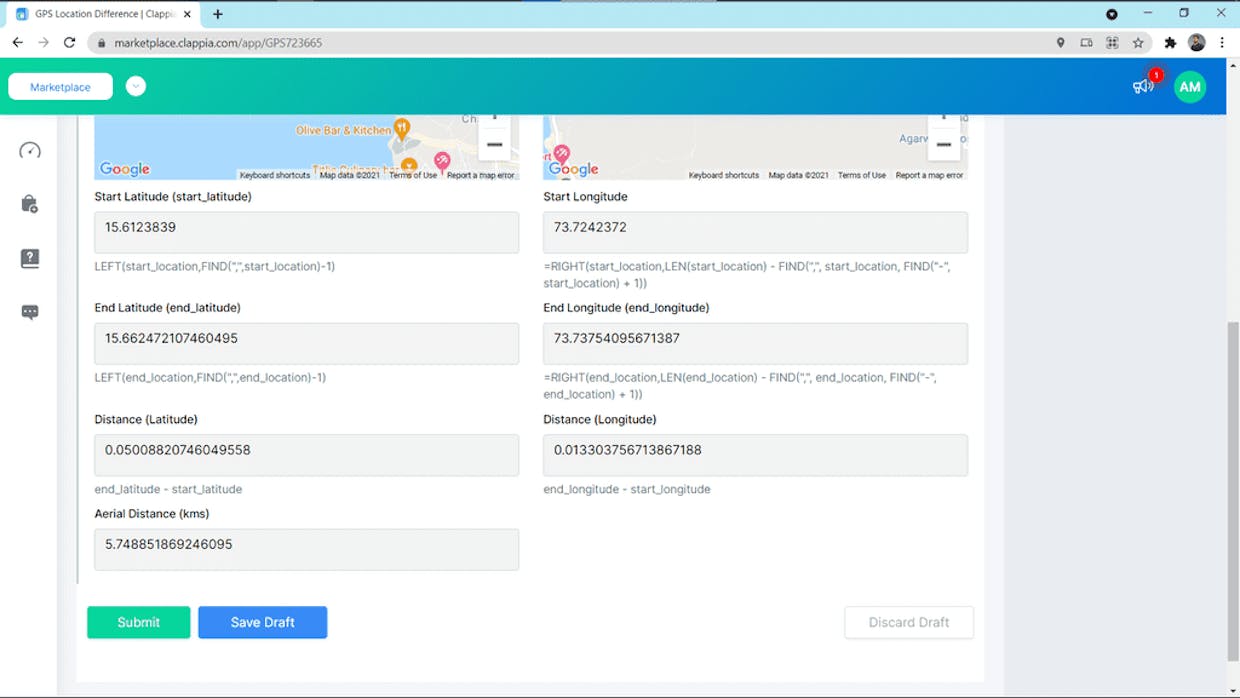Screen dimensions: 1240x698
Task: Open the AM user avatar menu
Action: [x=1190, y=87]
